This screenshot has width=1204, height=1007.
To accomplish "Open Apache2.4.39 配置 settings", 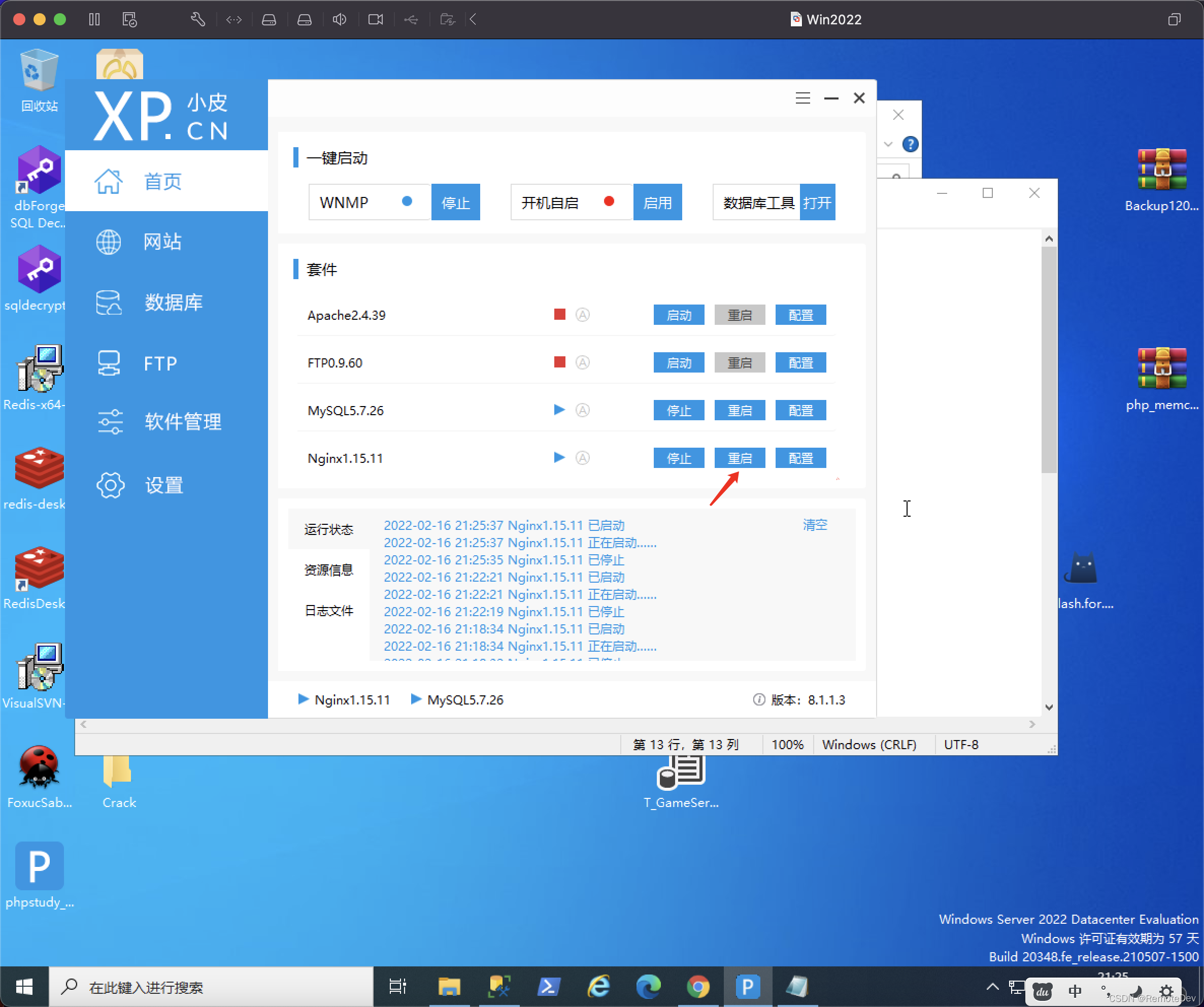I will (x=800, y=315).
